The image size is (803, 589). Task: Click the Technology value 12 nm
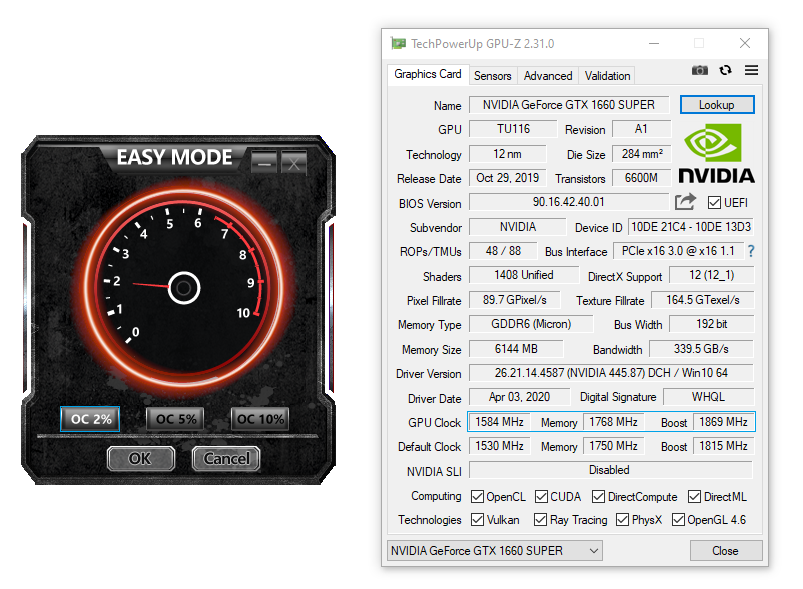tap(508, 154)
